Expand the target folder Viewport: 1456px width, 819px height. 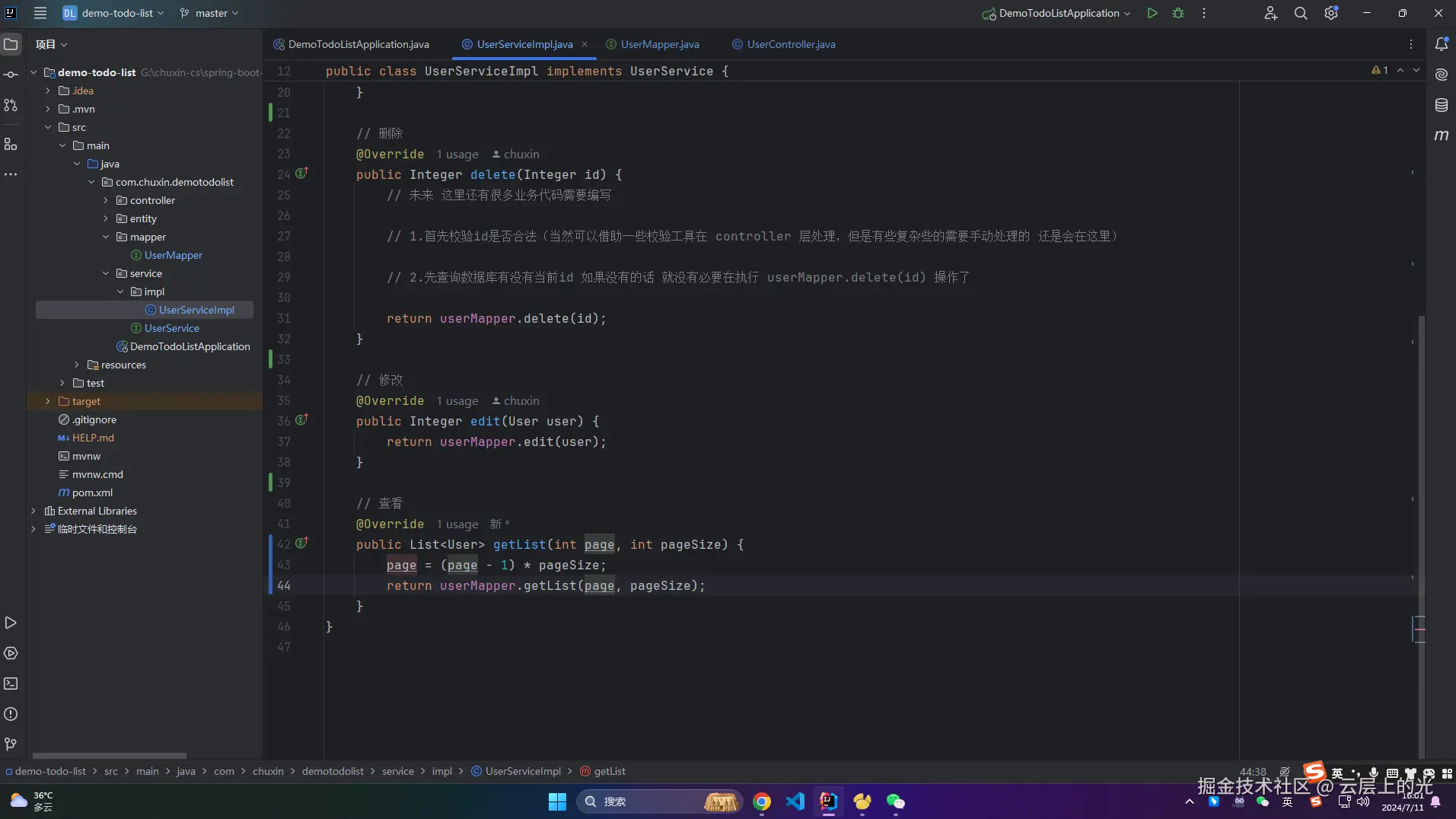click(x=48, y=401)
